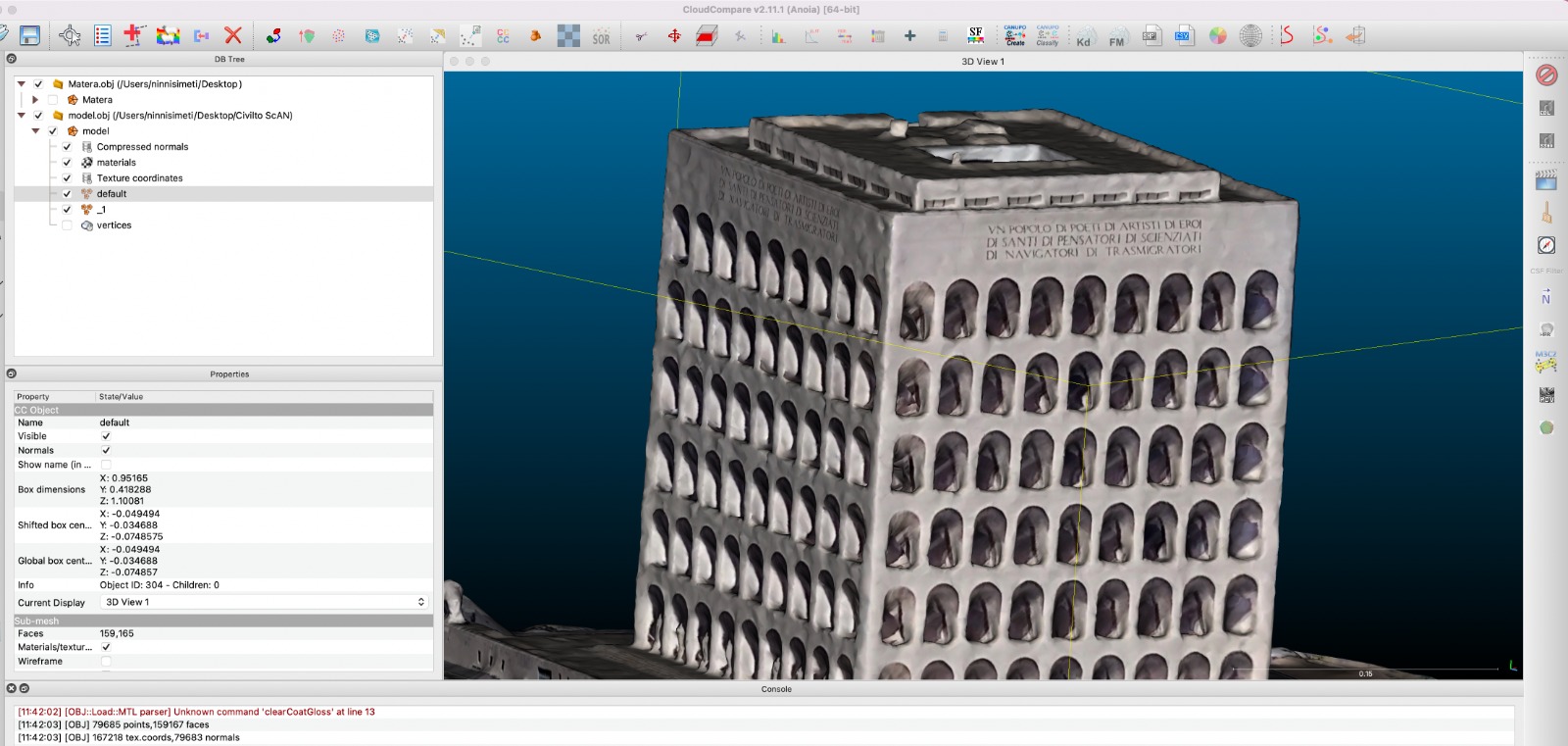Viewport: 1568px width, 746px height.
Task: Click the CANUPO Classify plugin icon
Action: 1048,36
